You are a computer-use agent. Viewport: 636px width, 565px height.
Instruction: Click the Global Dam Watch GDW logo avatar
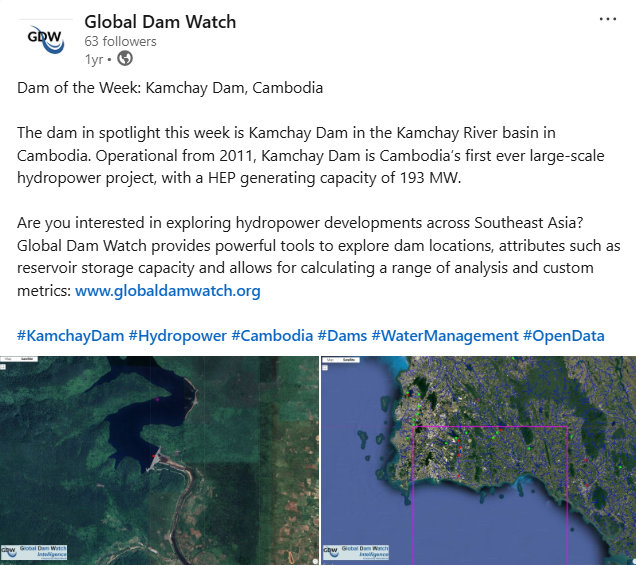[x=44, y=41]
